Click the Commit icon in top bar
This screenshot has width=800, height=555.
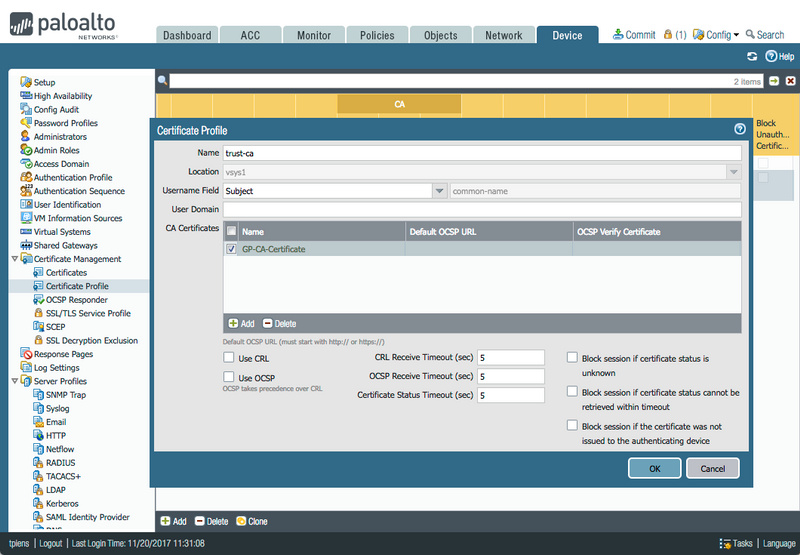[x=618, y=35]
